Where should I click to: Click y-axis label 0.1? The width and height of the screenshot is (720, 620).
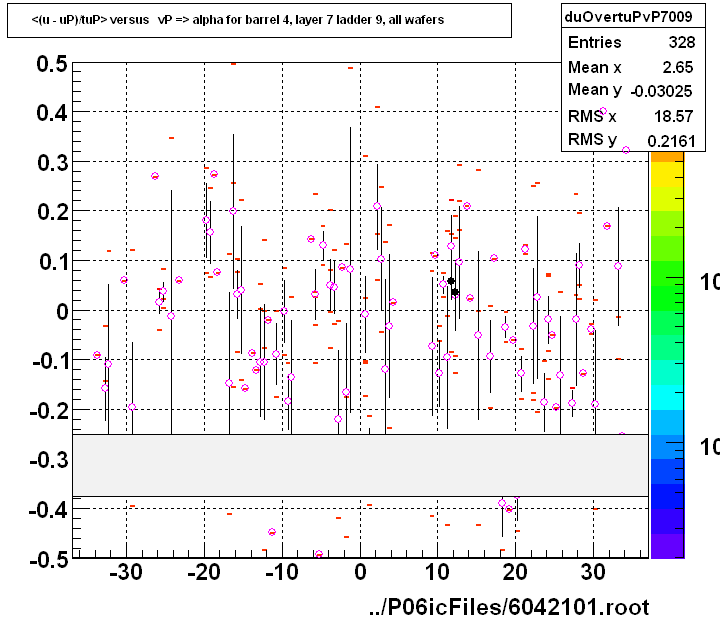(53, 262)
